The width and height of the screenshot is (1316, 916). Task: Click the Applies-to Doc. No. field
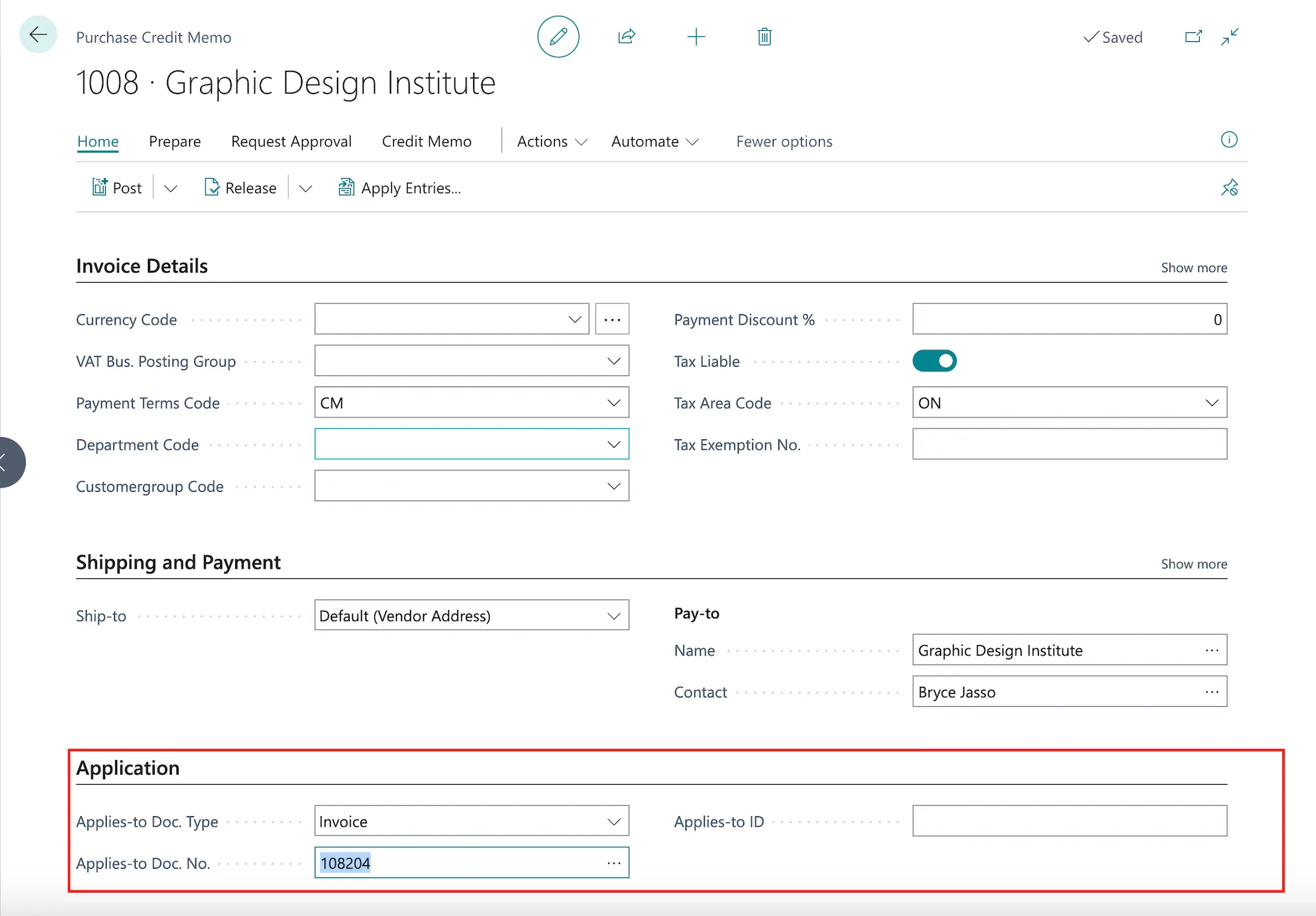471,863
